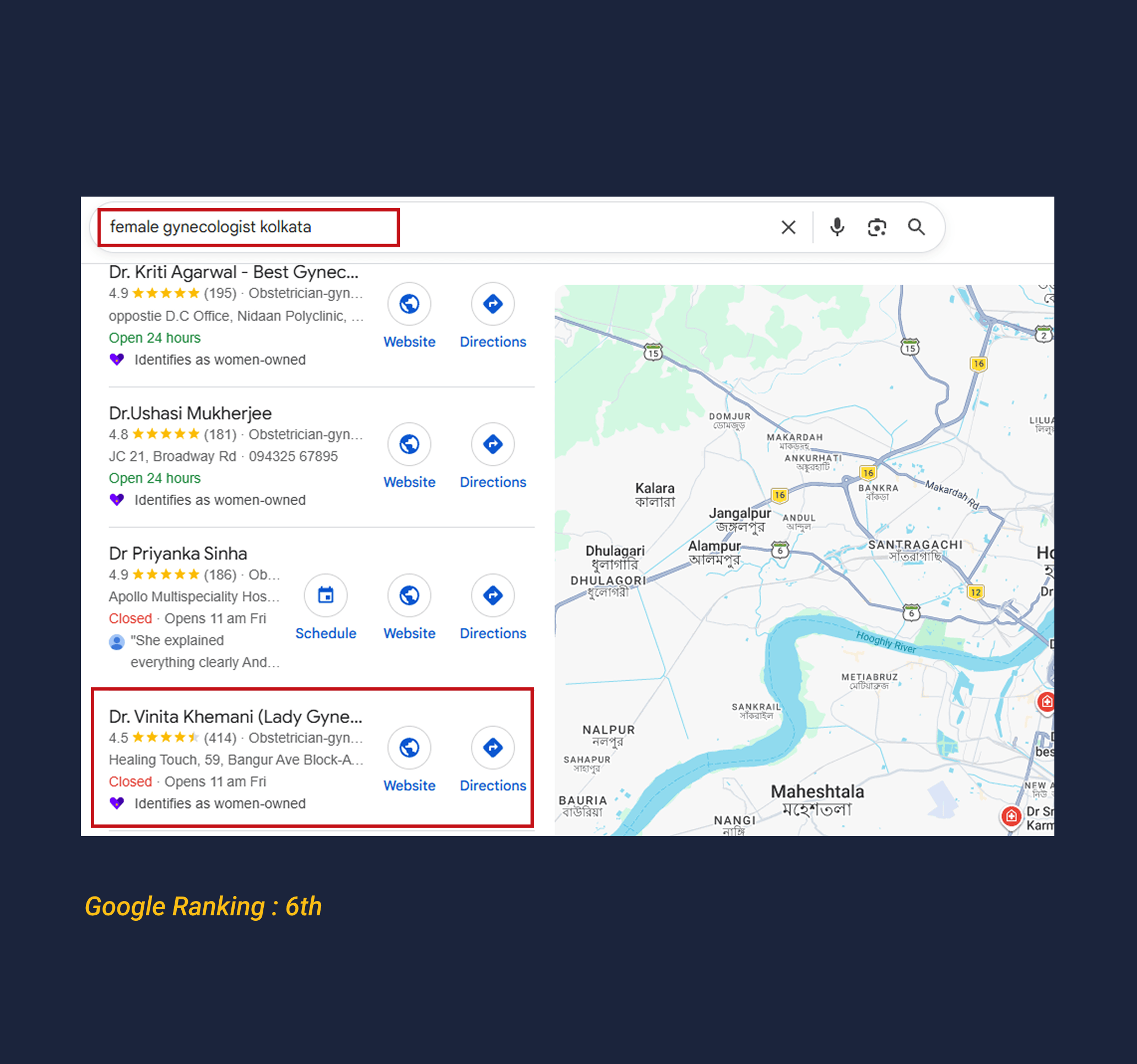This screenshot has height=1064, width=1137.
Task: Open Dr. Kriti Agarwal's Website icon
Action: pos(409,303)
